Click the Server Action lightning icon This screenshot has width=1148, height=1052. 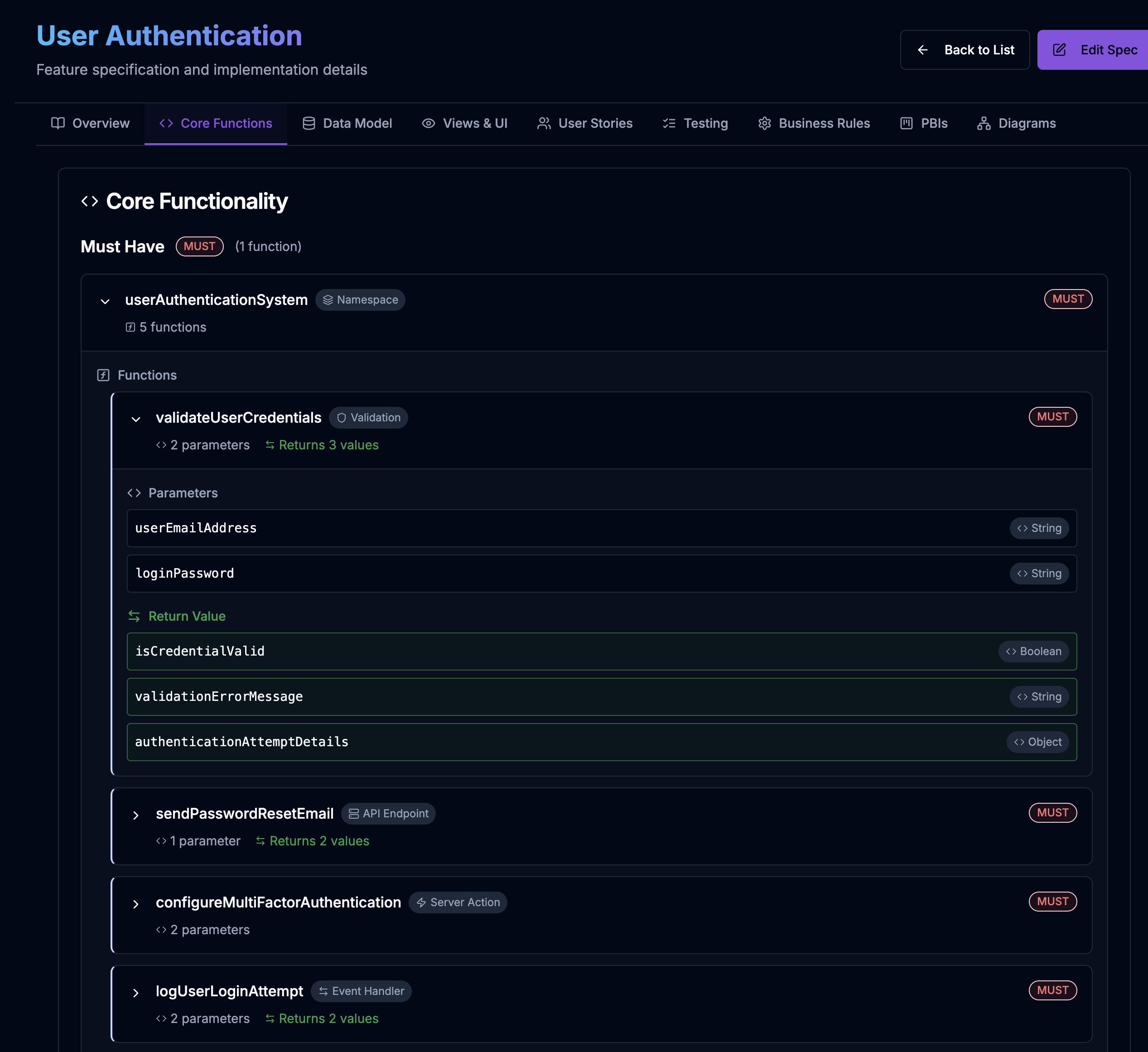point(421,902)
